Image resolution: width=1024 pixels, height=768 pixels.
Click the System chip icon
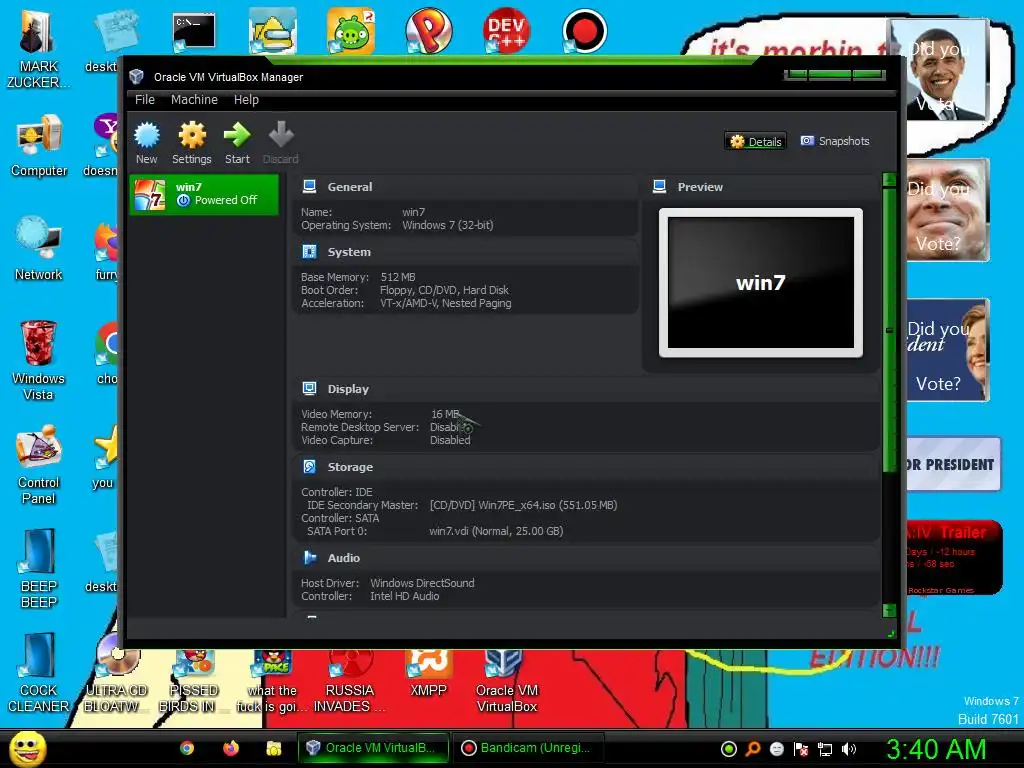pyautogui.click(x=310, y=252)
